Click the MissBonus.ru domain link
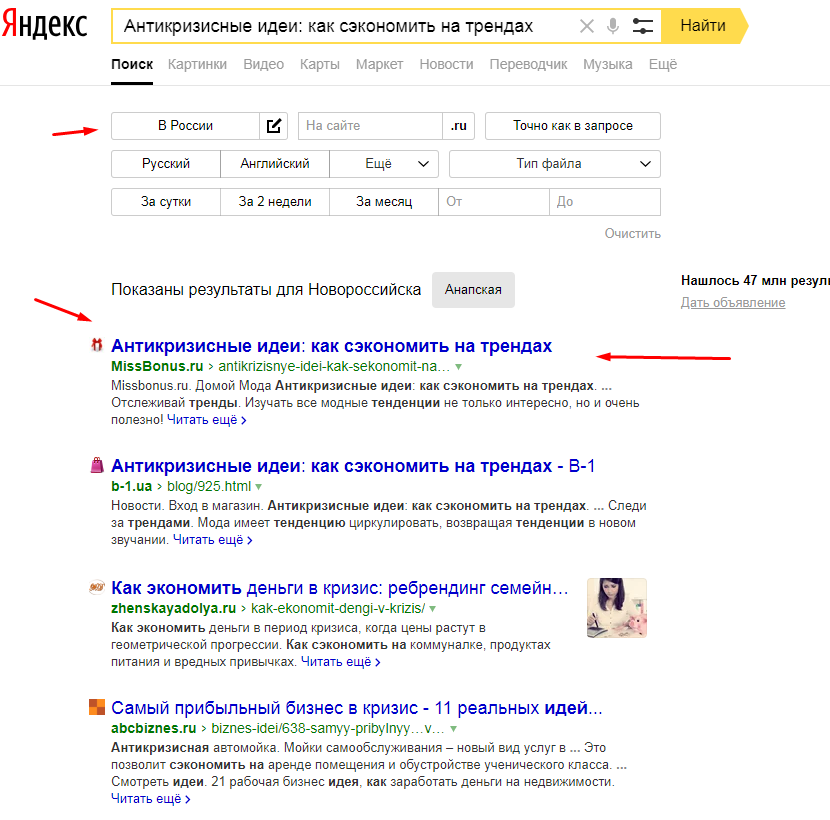 coord(157,366)
